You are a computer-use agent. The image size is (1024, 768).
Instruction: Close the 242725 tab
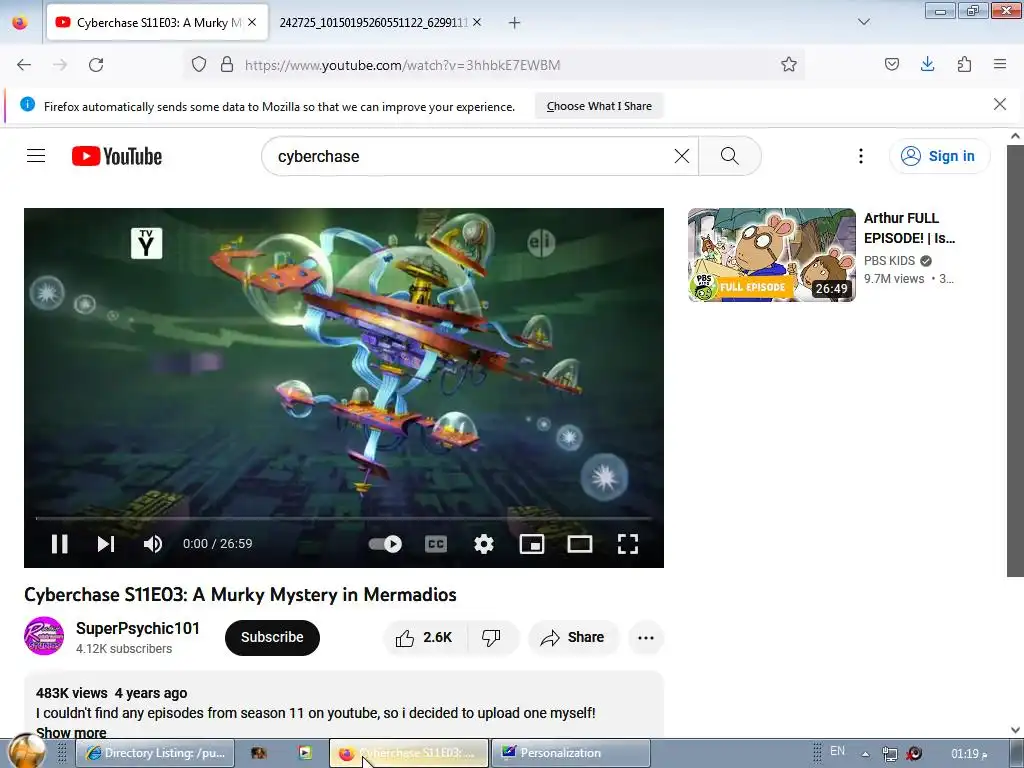[477, 22]
